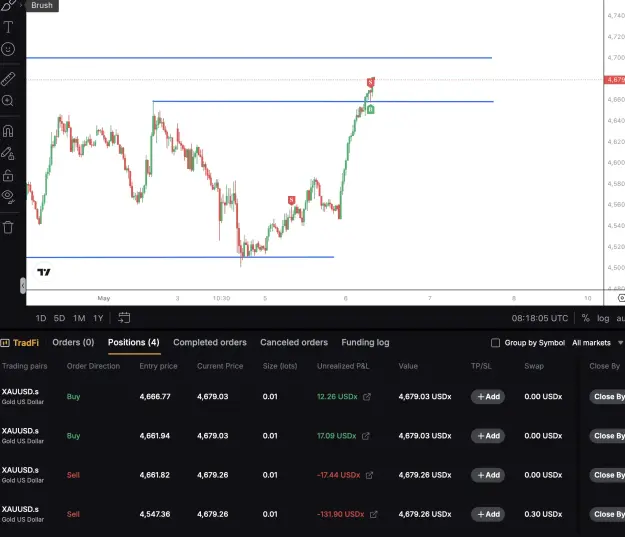This screenshot has height=537, width=625.
Task: Click the green B buy marker on chart
Action: point(370,109)
